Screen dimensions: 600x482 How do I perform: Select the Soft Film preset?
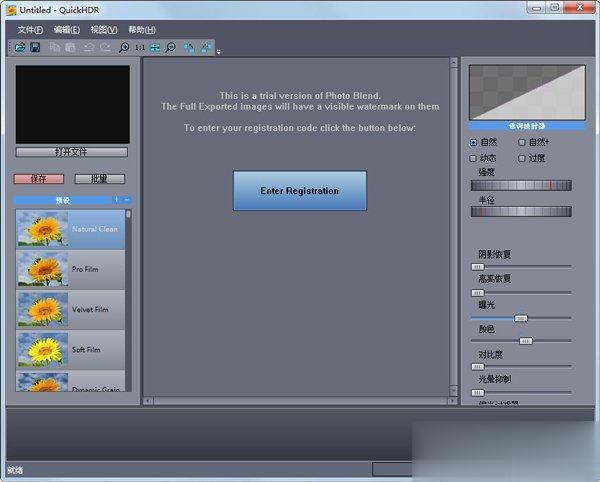70,350
